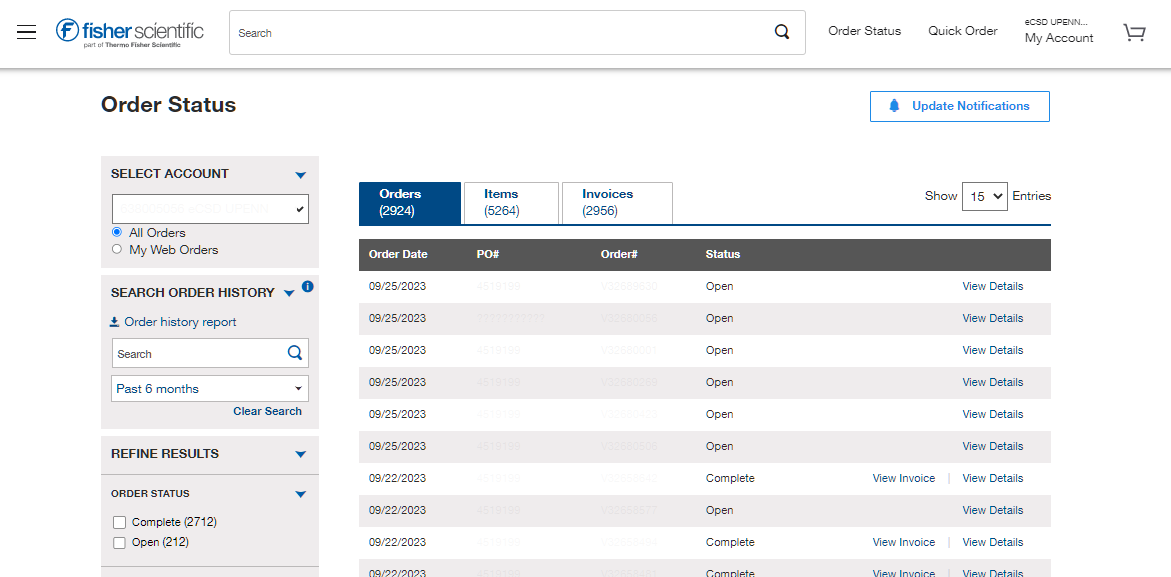This screenshot has width=1171, height=577.
Task: Download the Order history report
Action: (x=178, y=322)
